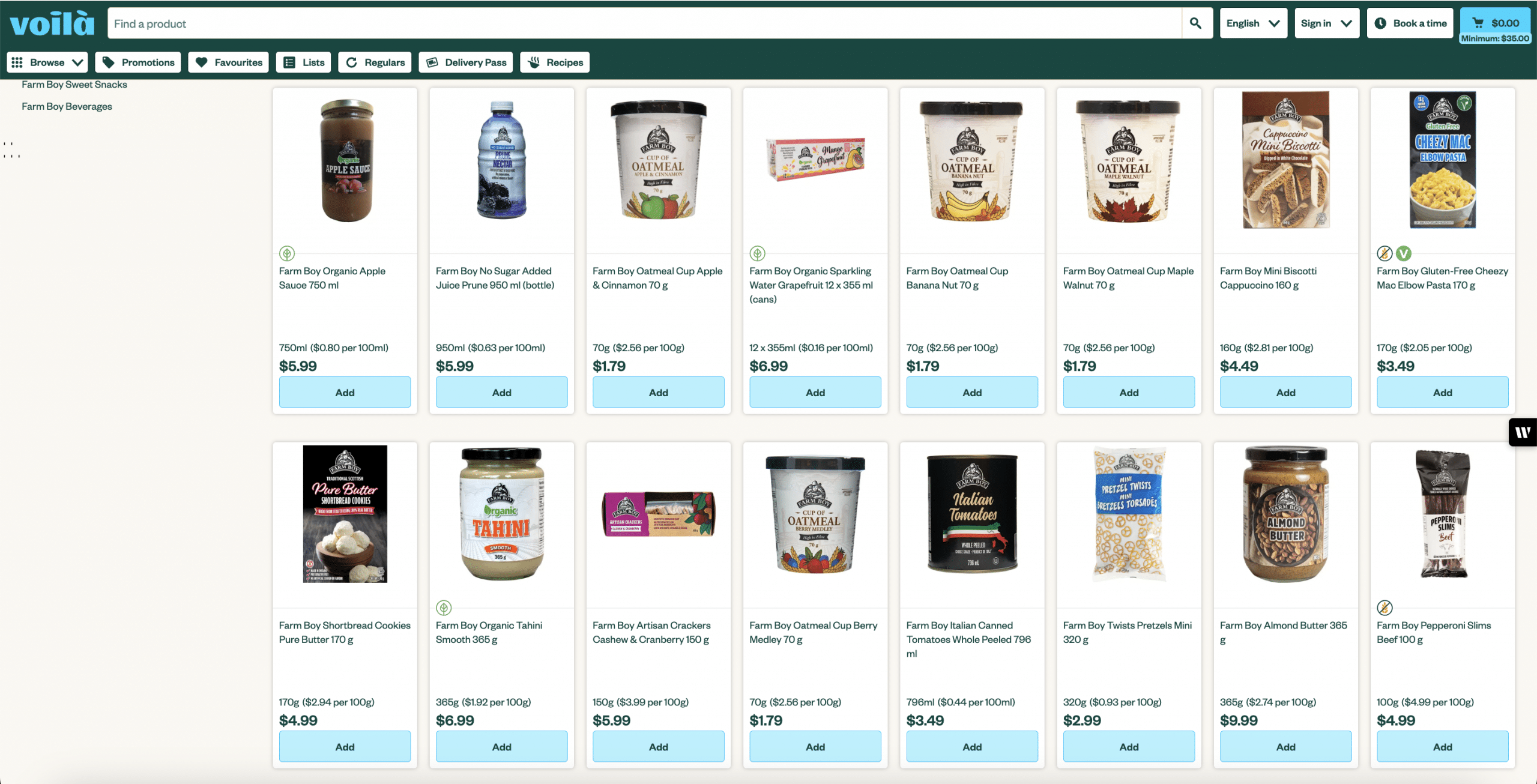Click the Book a time button
The width and height of the screenshot is (1537, 784).
click(1410, 23)
